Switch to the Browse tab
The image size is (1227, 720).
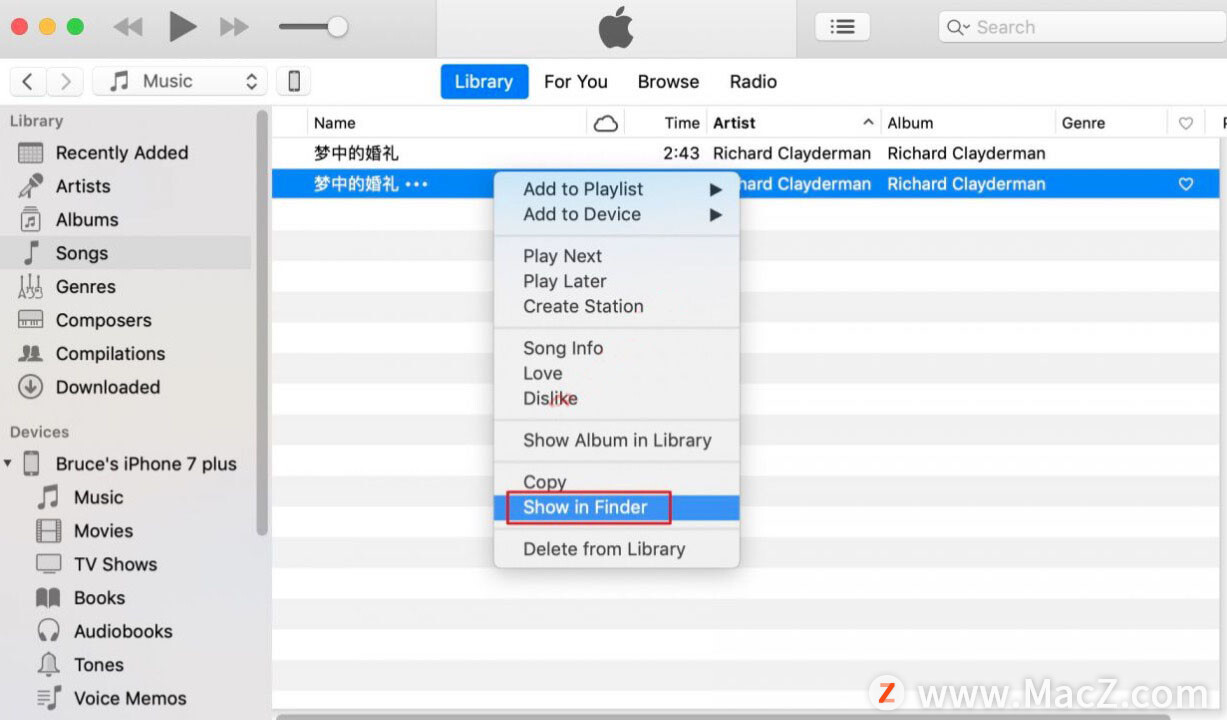tap(668, 82)
